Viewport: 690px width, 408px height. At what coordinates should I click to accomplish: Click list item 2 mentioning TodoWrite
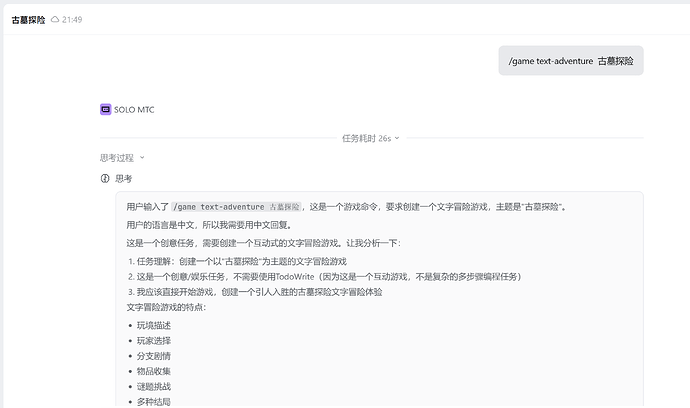point(325,276)
